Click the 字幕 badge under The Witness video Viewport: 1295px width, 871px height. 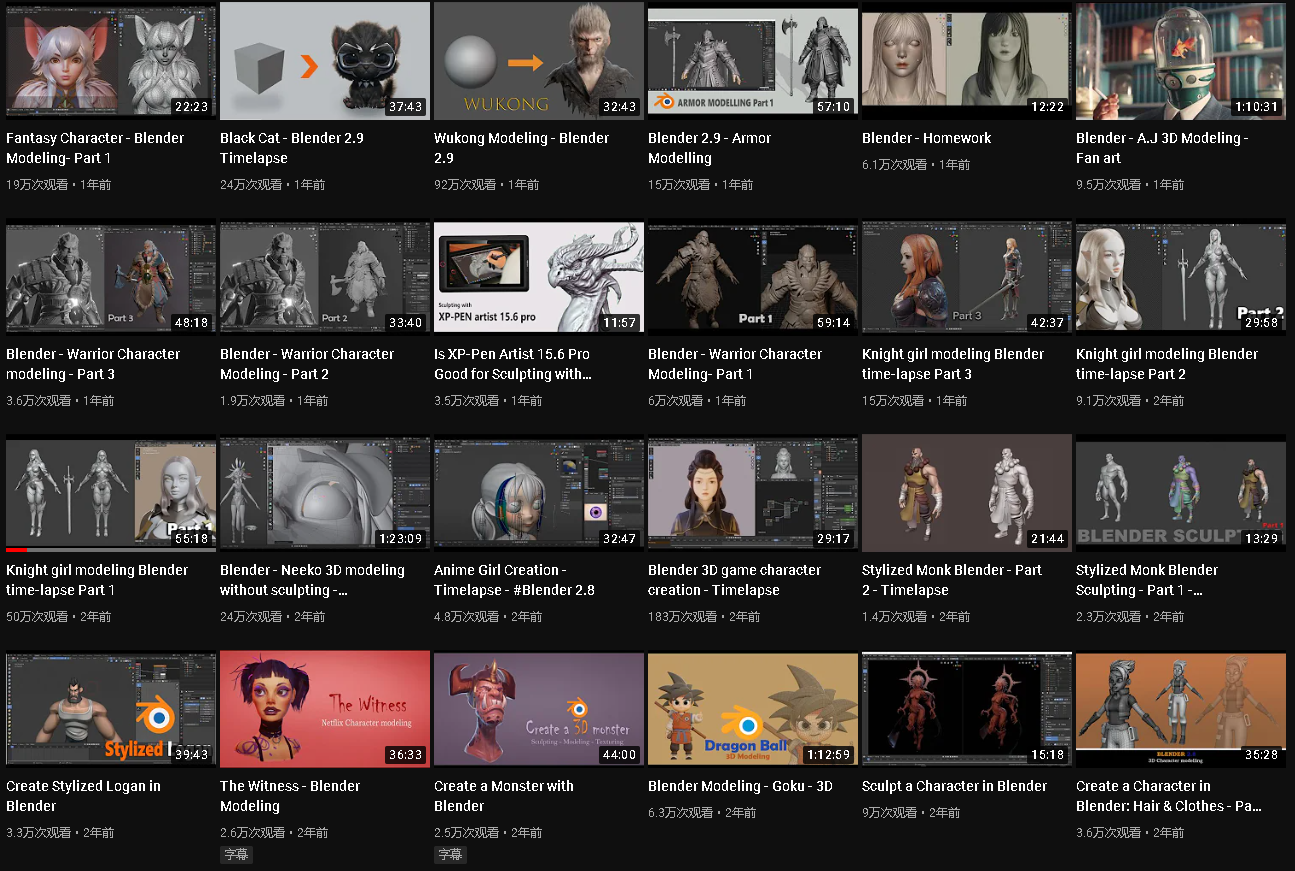pos(236,855)
